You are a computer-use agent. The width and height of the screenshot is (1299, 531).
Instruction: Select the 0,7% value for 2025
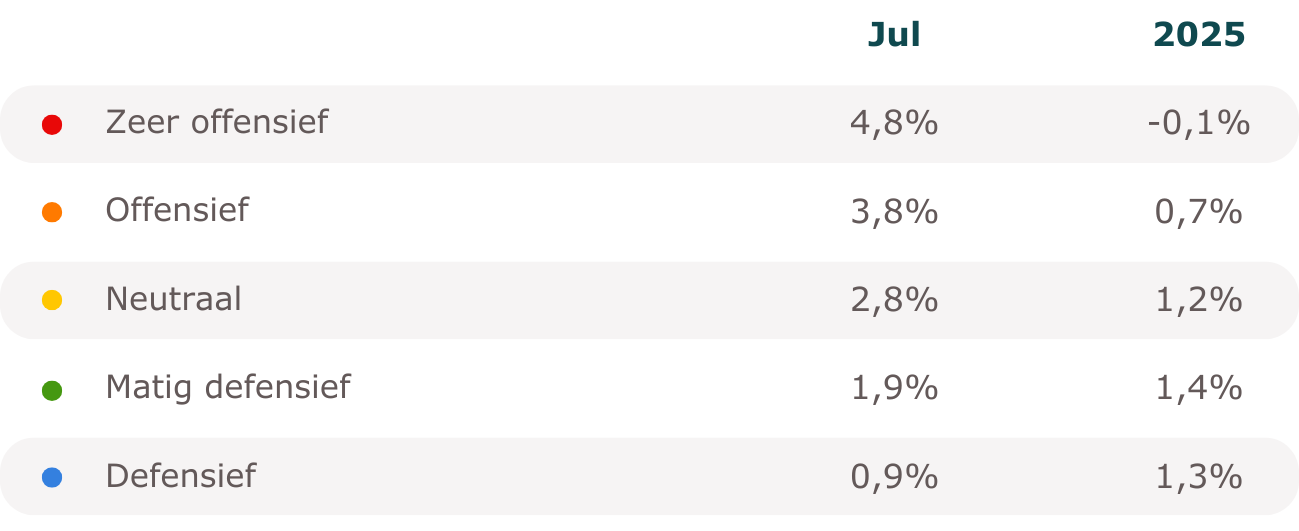click(1199, 211)
